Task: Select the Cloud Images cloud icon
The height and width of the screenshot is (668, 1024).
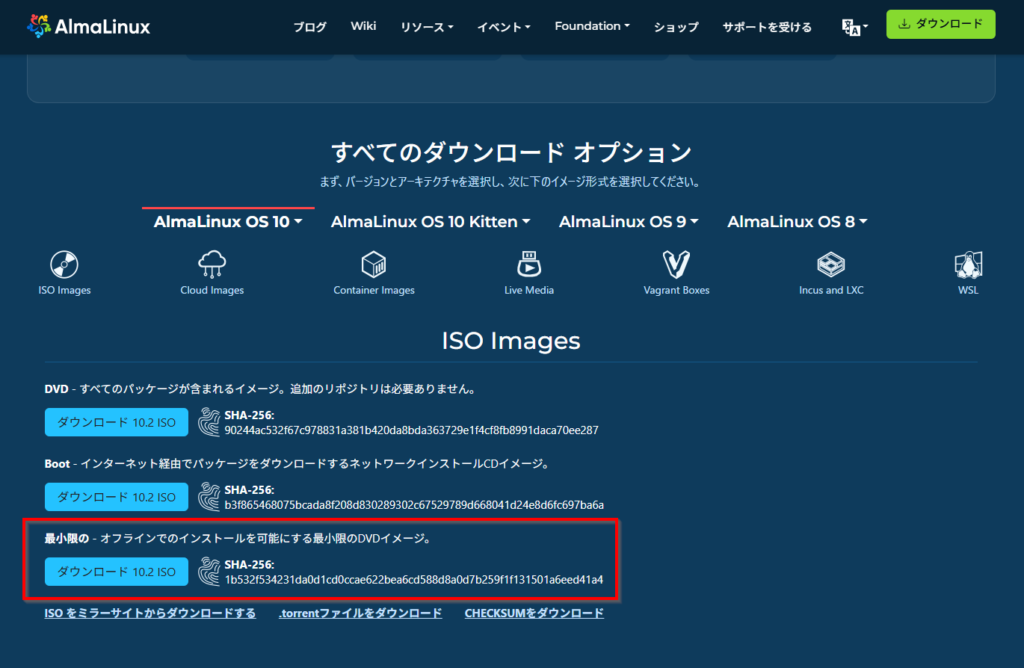Action: [x=212, y=264]
